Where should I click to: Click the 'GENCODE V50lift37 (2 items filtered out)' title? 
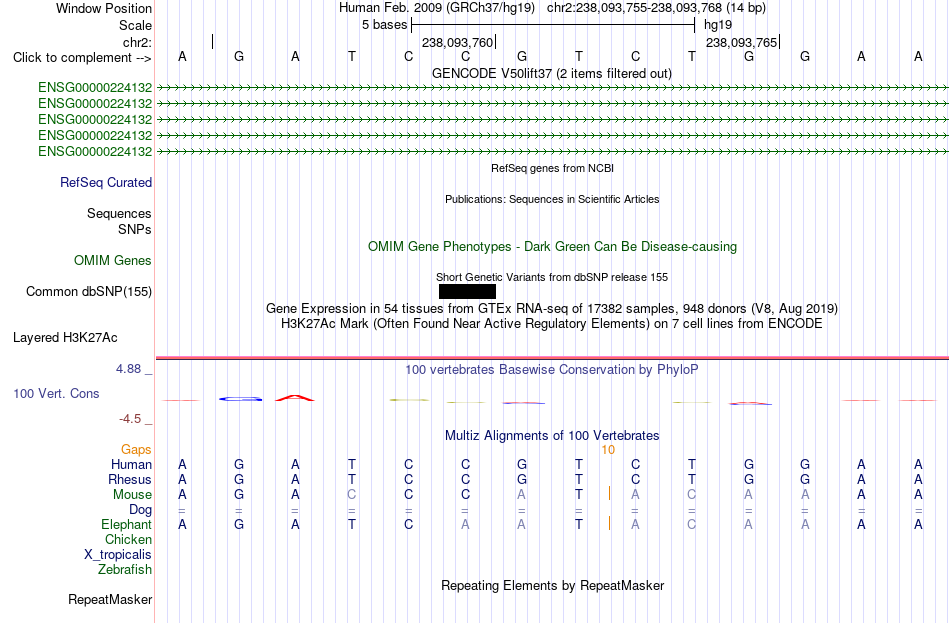tap(552, 73)
